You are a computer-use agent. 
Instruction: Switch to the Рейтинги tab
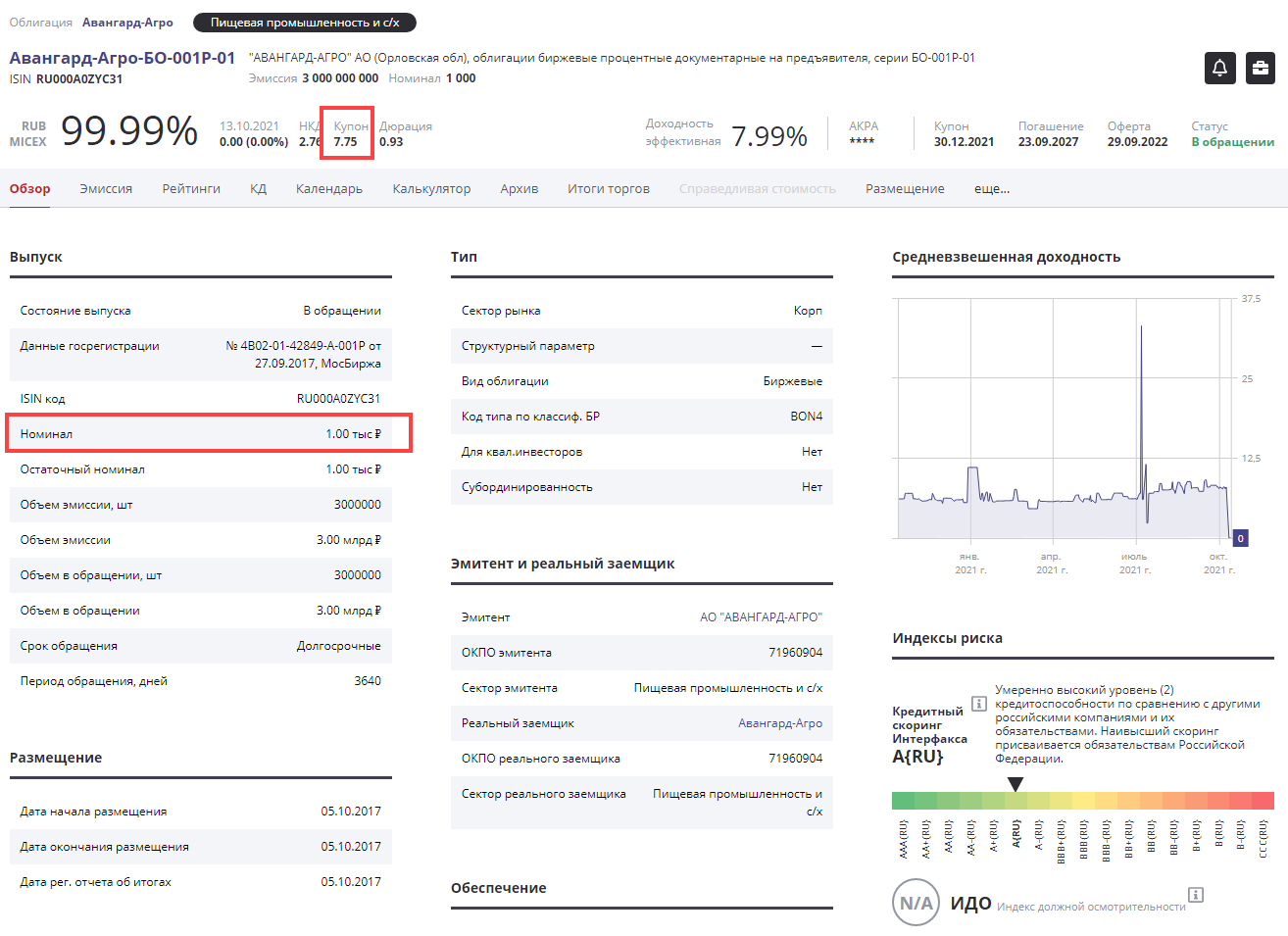point(191,189)
